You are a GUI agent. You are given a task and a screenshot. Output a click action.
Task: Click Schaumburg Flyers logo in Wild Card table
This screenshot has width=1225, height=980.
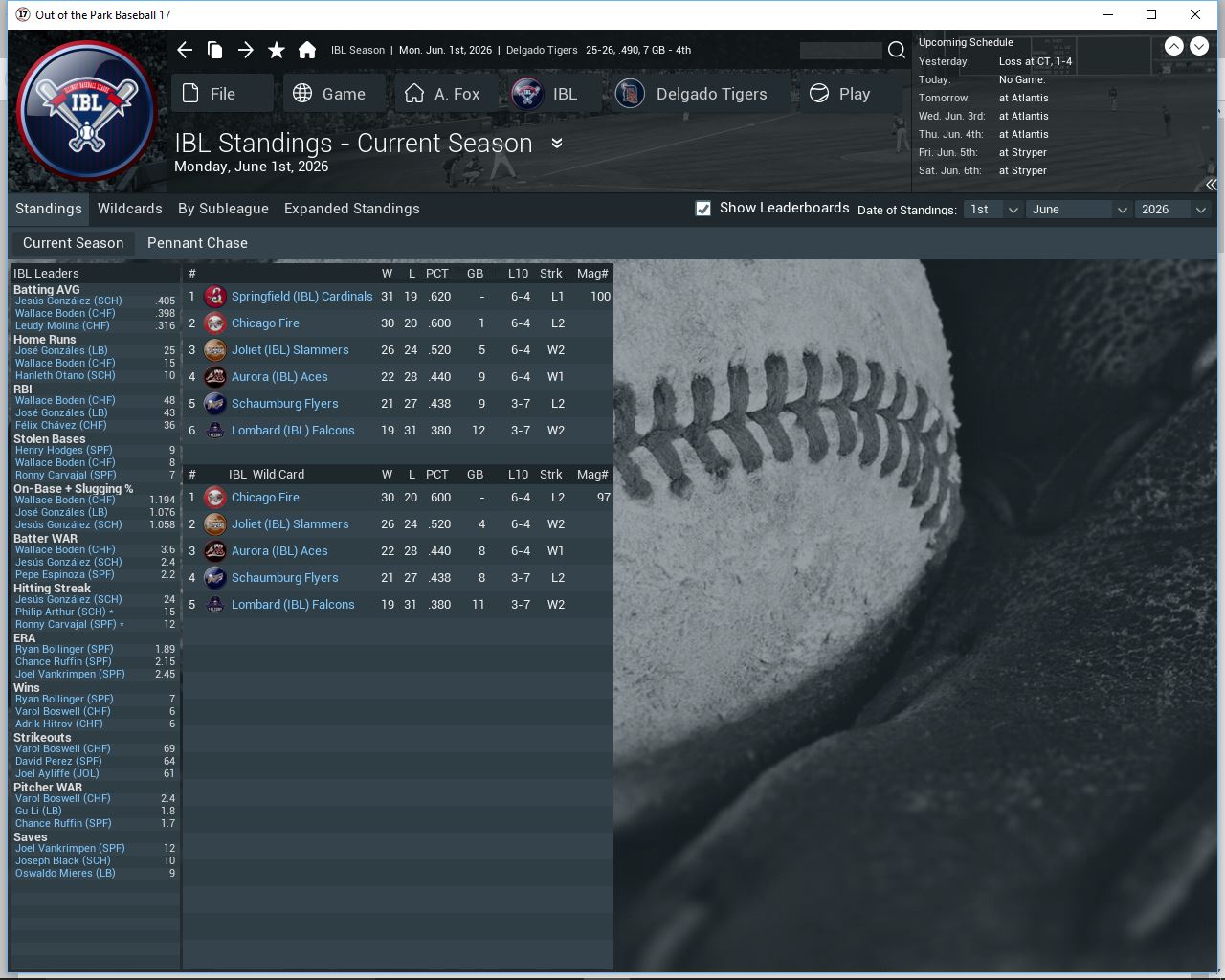click(215, 578)
